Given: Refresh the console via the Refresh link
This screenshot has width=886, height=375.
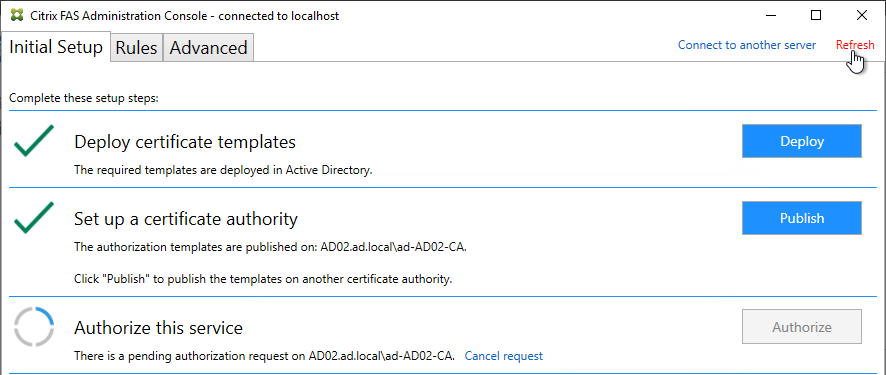Looking at the screenshot, I should click(855, 45).
